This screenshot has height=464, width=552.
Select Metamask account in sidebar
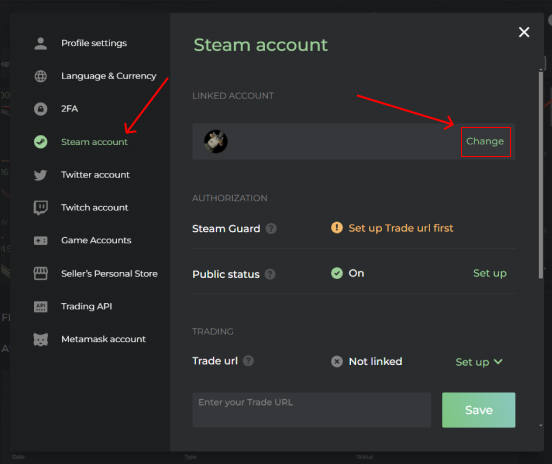point(103,339)
